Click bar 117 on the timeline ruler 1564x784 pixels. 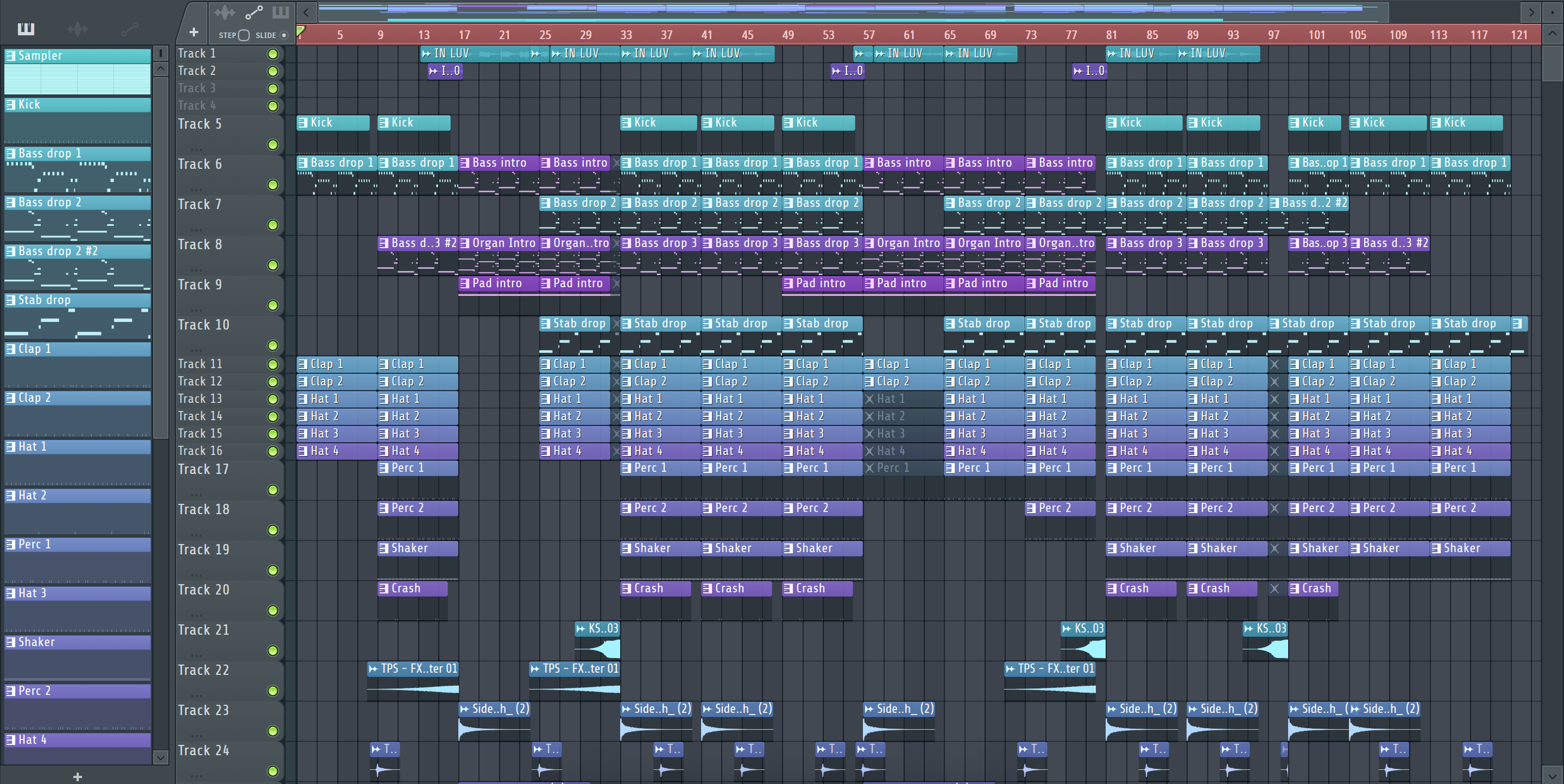pos(1479,35)
